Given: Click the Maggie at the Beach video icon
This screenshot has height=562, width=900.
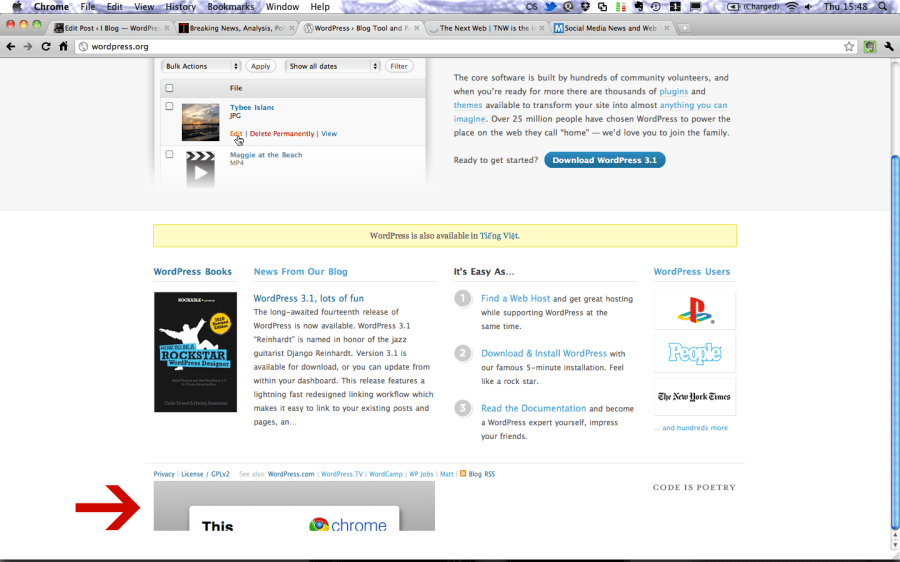Looking at the screenshot, I should (200, 169).
